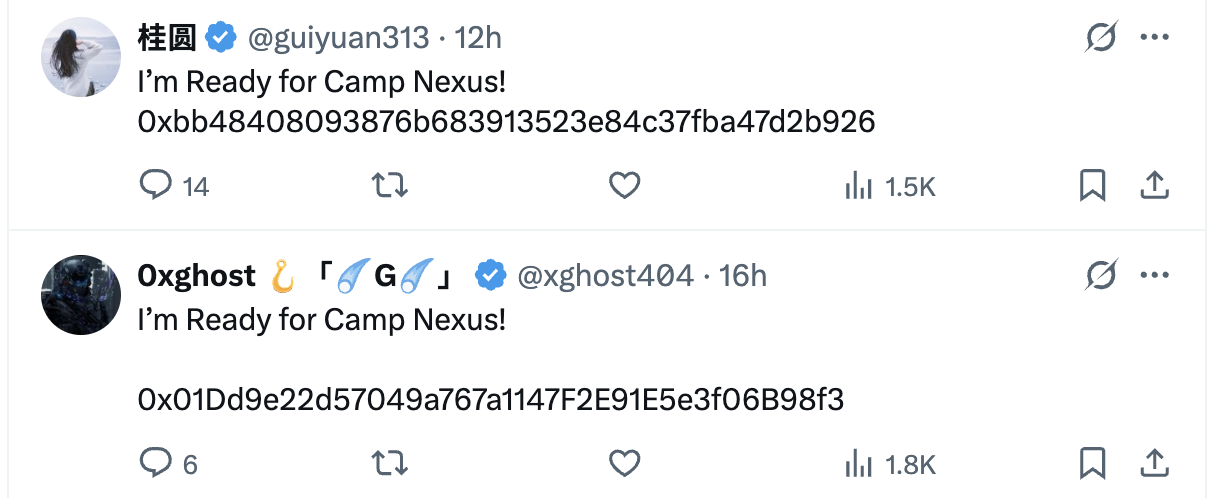Screen dimensions: 1212x498
Task: Open more options for 0xghost's tweet
Action: click(1154, 275)
